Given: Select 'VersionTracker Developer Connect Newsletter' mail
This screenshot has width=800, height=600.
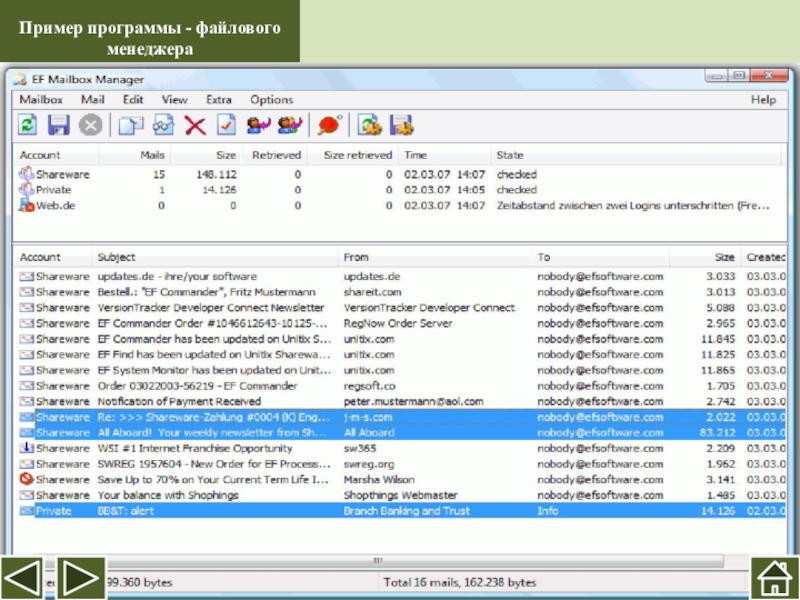Looking at the screenshot, I should (402, 308).
